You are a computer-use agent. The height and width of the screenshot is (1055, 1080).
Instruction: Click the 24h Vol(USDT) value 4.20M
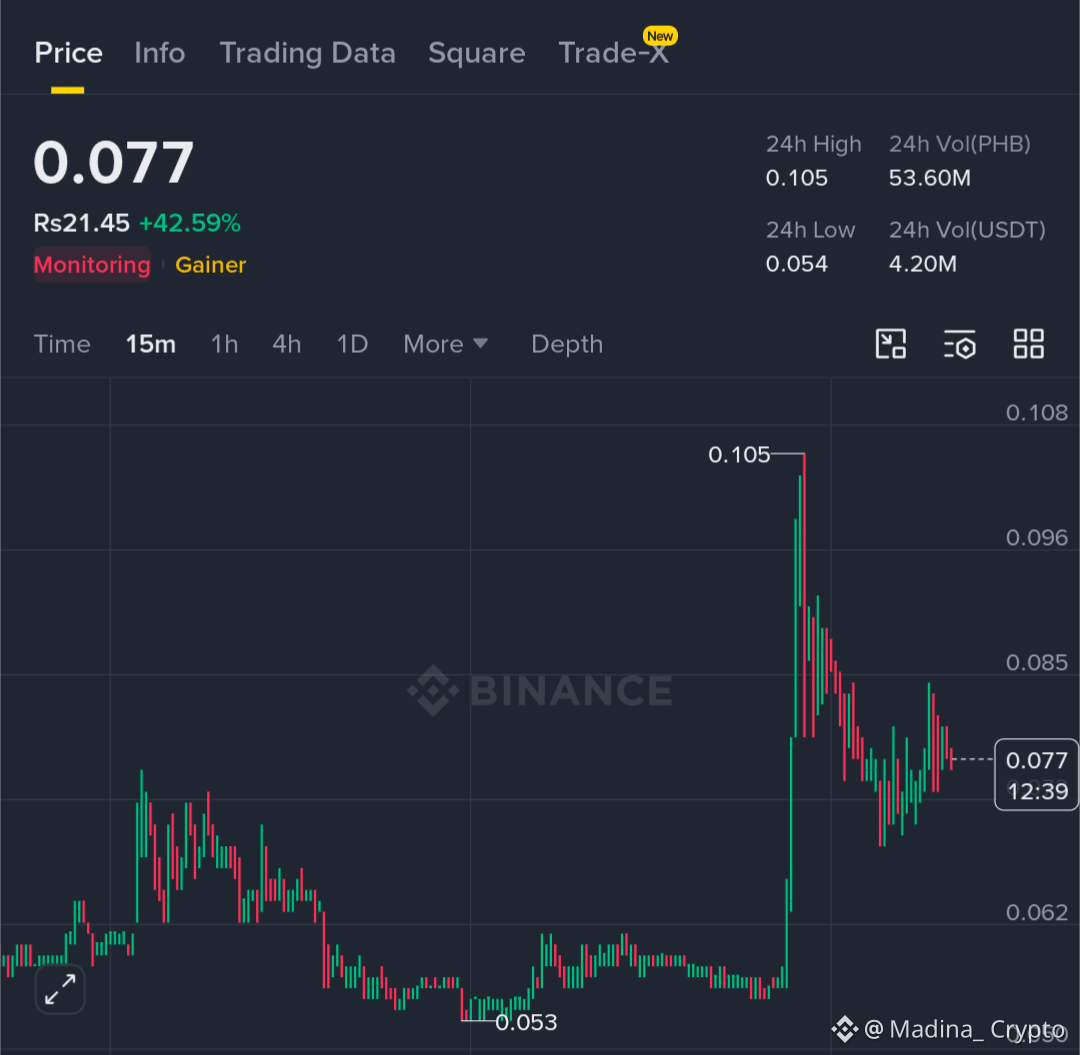click(x=922, y=264)
